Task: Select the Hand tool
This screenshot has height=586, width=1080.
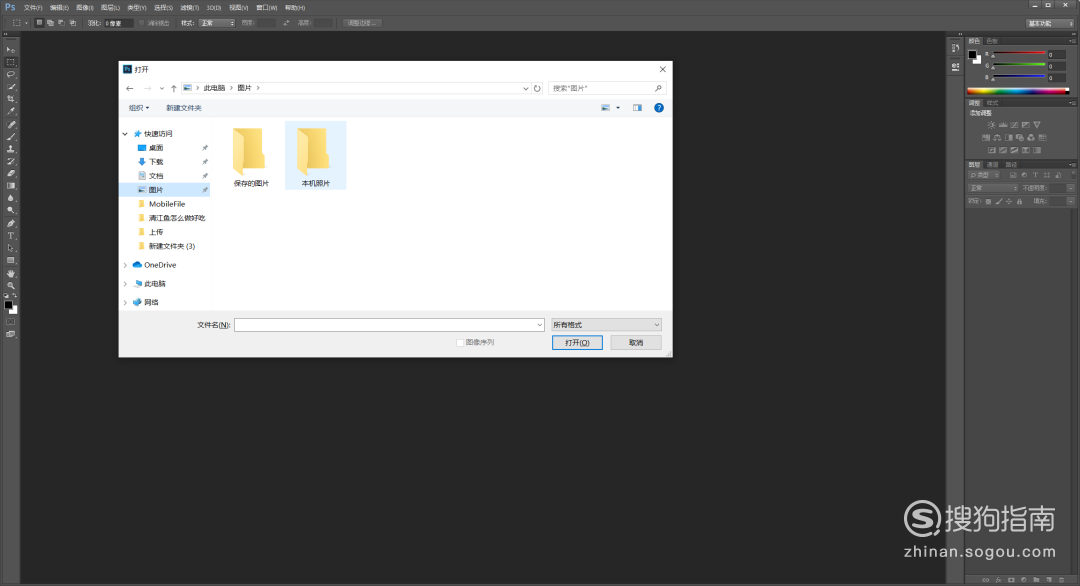Action: pos(10,273)
